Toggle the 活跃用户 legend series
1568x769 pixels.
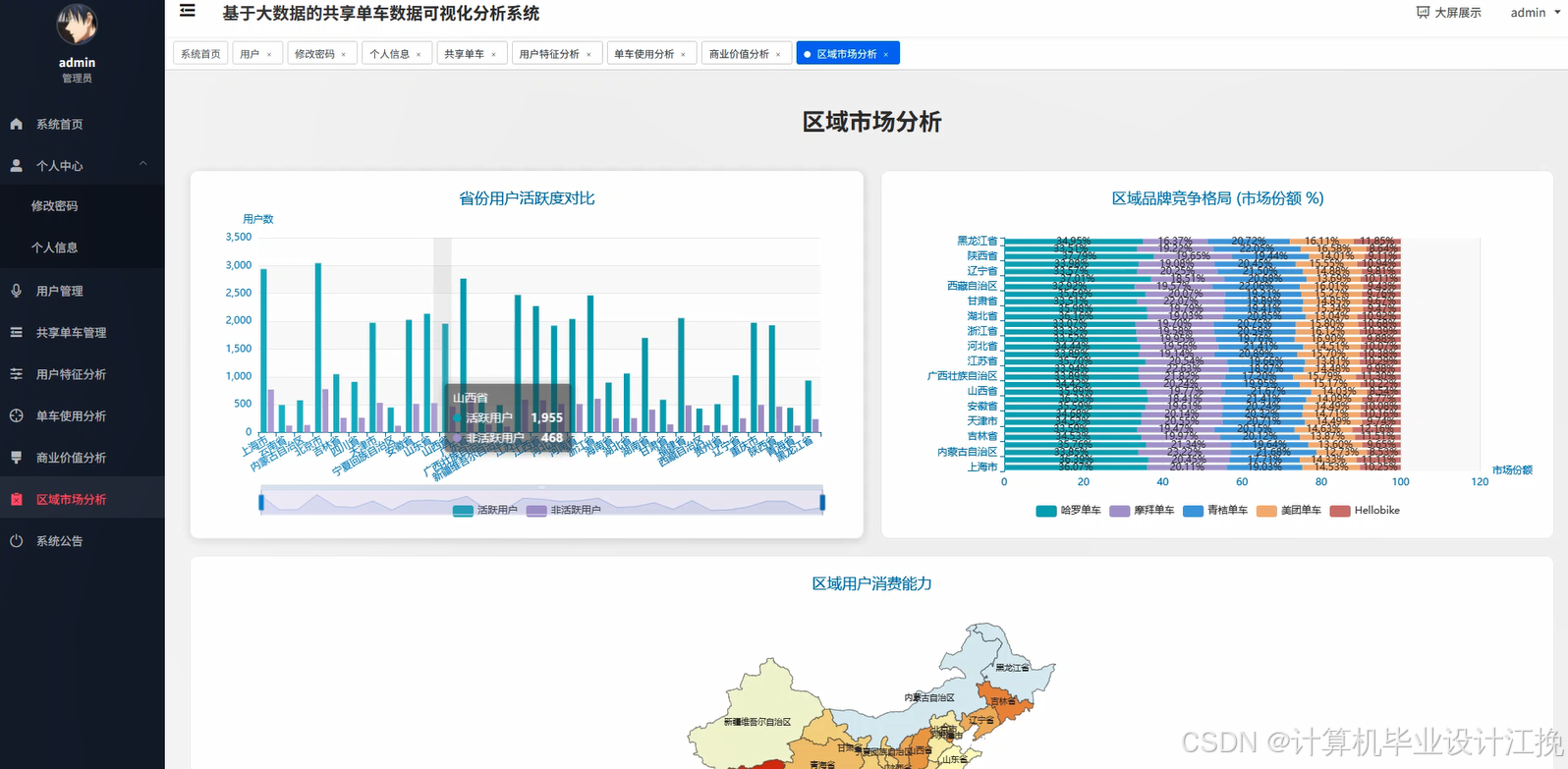click(484, 510)
